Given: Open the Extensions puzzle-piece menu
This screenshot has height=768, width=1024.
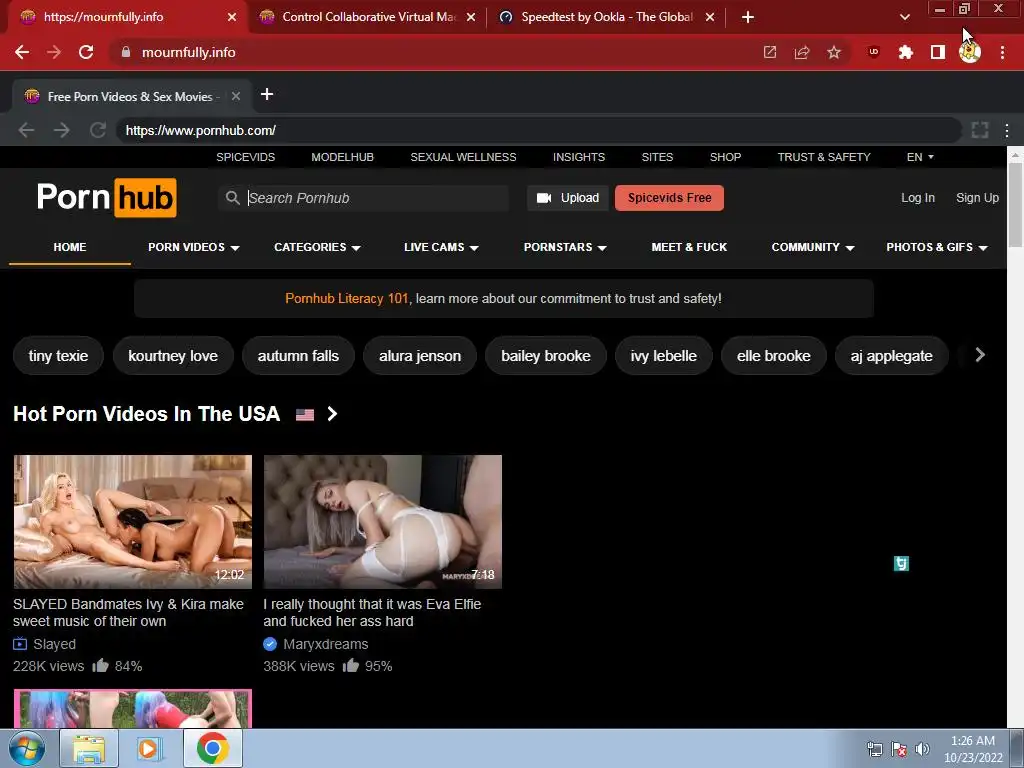Looking at the screenshot, I should click(x=906, y=52).
